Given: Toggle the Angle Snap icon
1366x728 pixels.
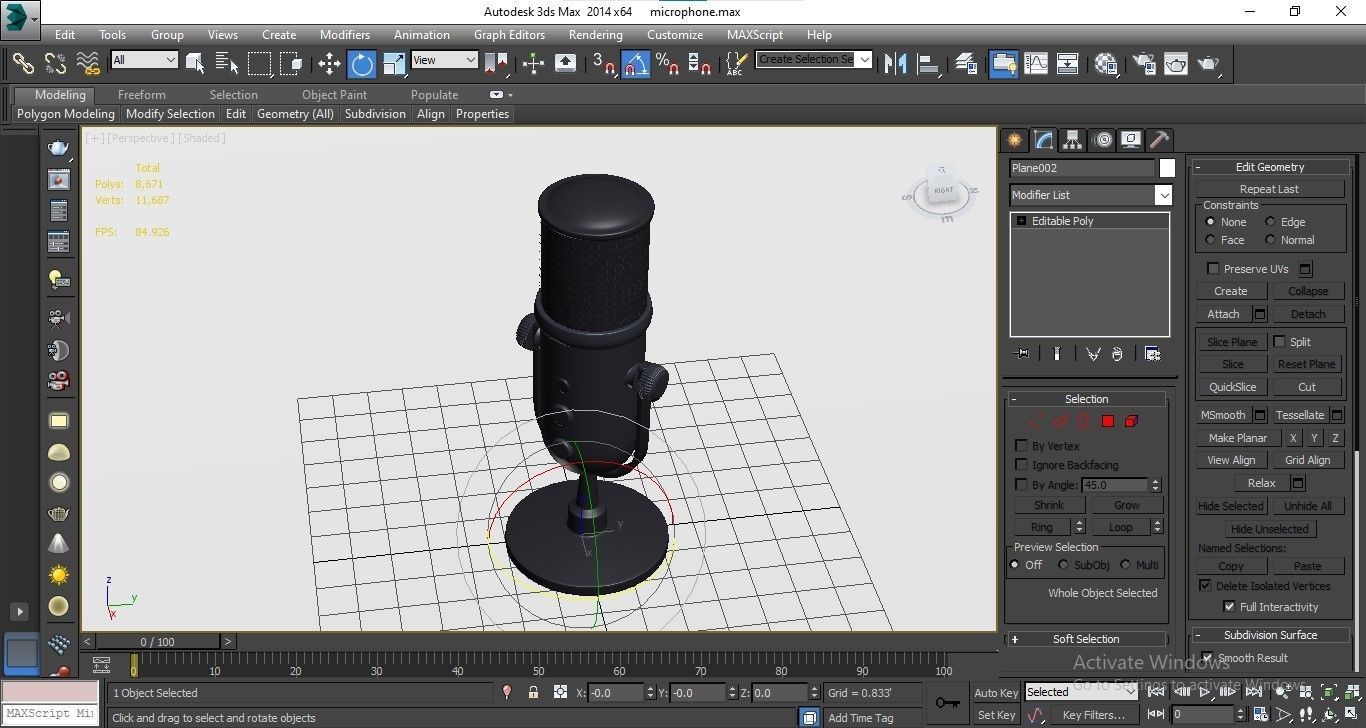Looking at the screenshot, I should [636, 63].
